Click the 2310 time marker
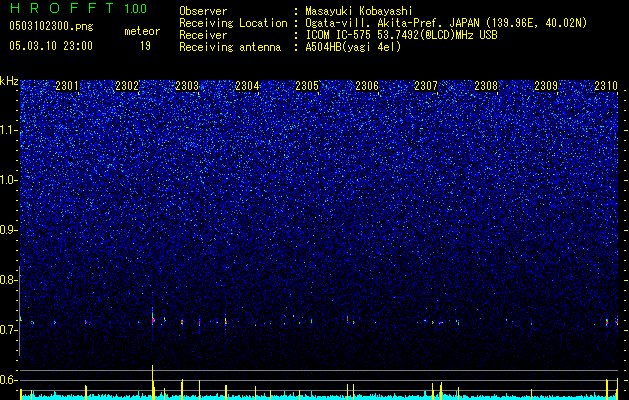Screen dimensions: 629x400 pos(606,86)
